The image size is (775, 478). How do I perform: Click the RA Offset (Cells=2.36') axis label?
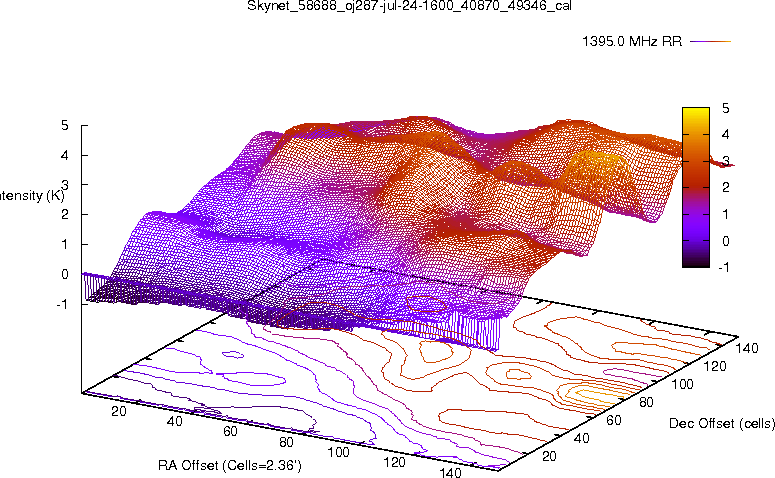(x=230, y=465)
